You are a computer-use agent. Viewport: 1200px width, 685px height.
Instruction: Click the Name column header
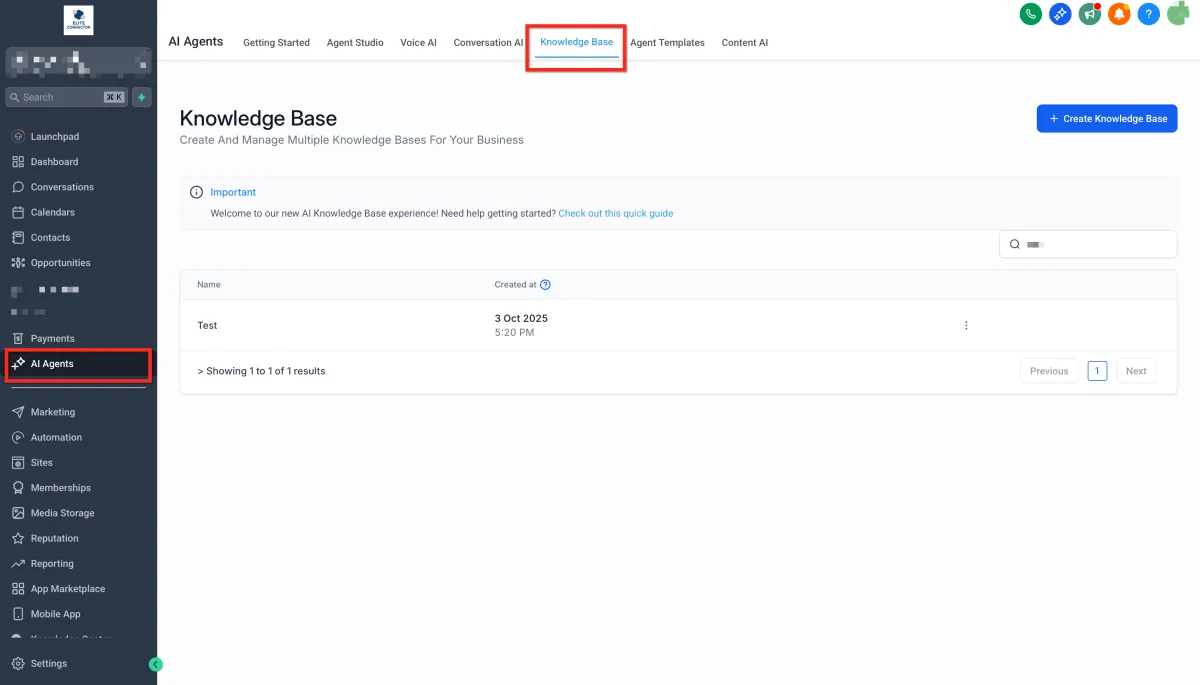[x=209, y=285]
